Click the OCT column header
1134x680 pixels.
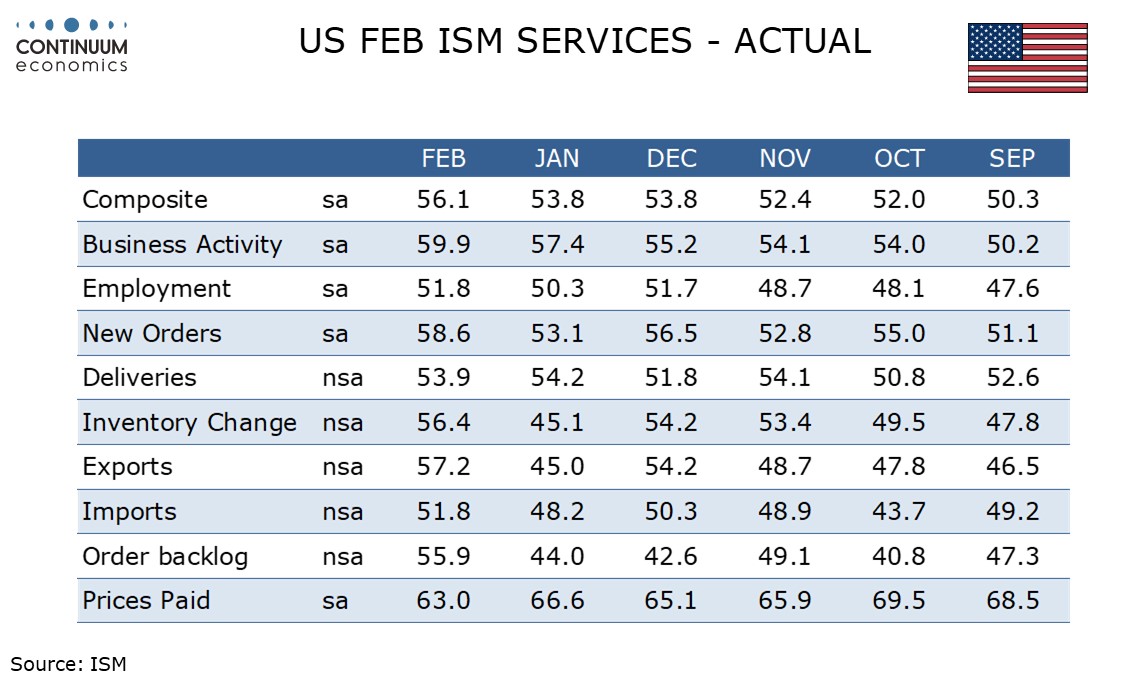point(899,159)
